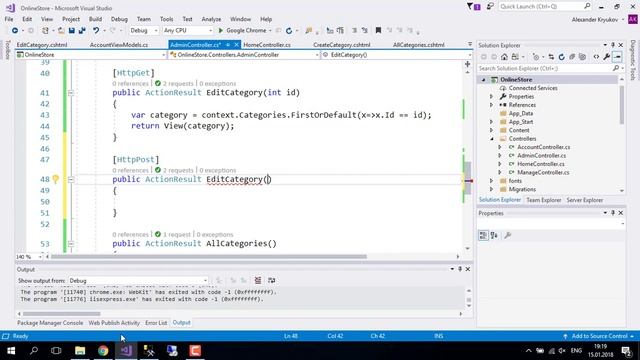Close the AdminController.cs tab
Image resolution: width=640 pixels, height=360 pixels.
[236, 45]
